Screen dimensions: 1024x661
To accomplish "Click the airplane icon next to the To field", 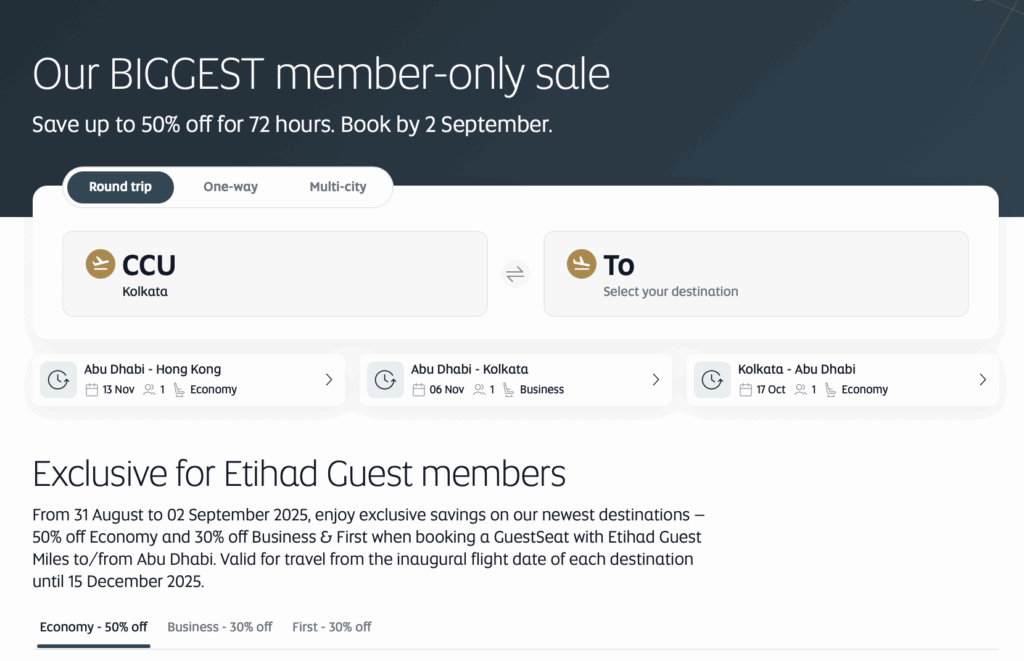I will [x=581, y=263].
